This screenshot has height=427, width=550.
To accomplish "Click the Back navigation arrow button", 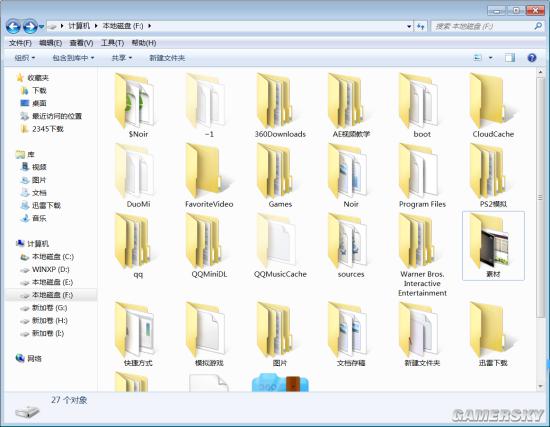I will coord(13,26).
